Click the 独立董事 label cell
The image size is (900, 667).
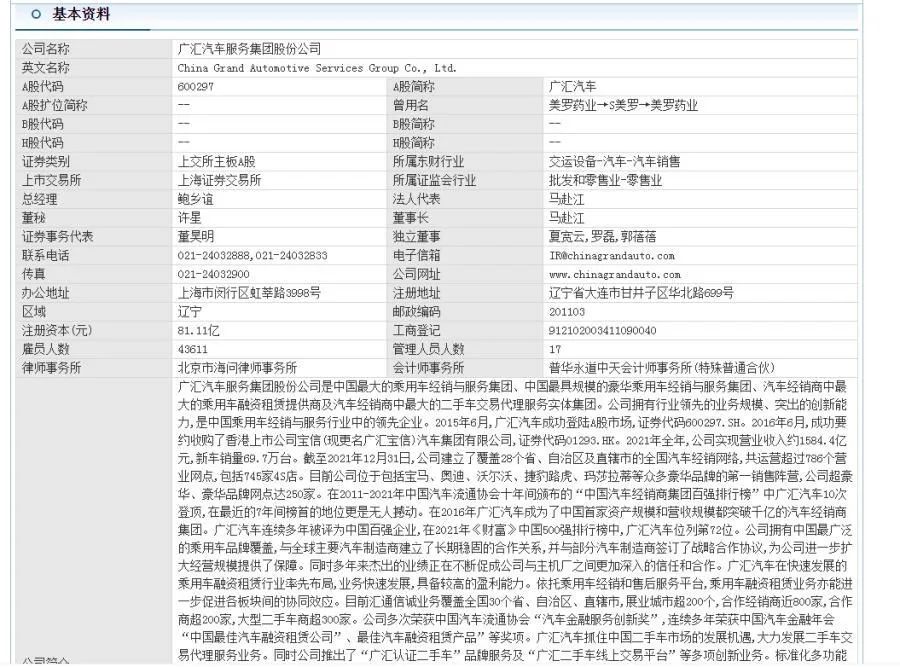pyautogui.click(x=464, y=236)
